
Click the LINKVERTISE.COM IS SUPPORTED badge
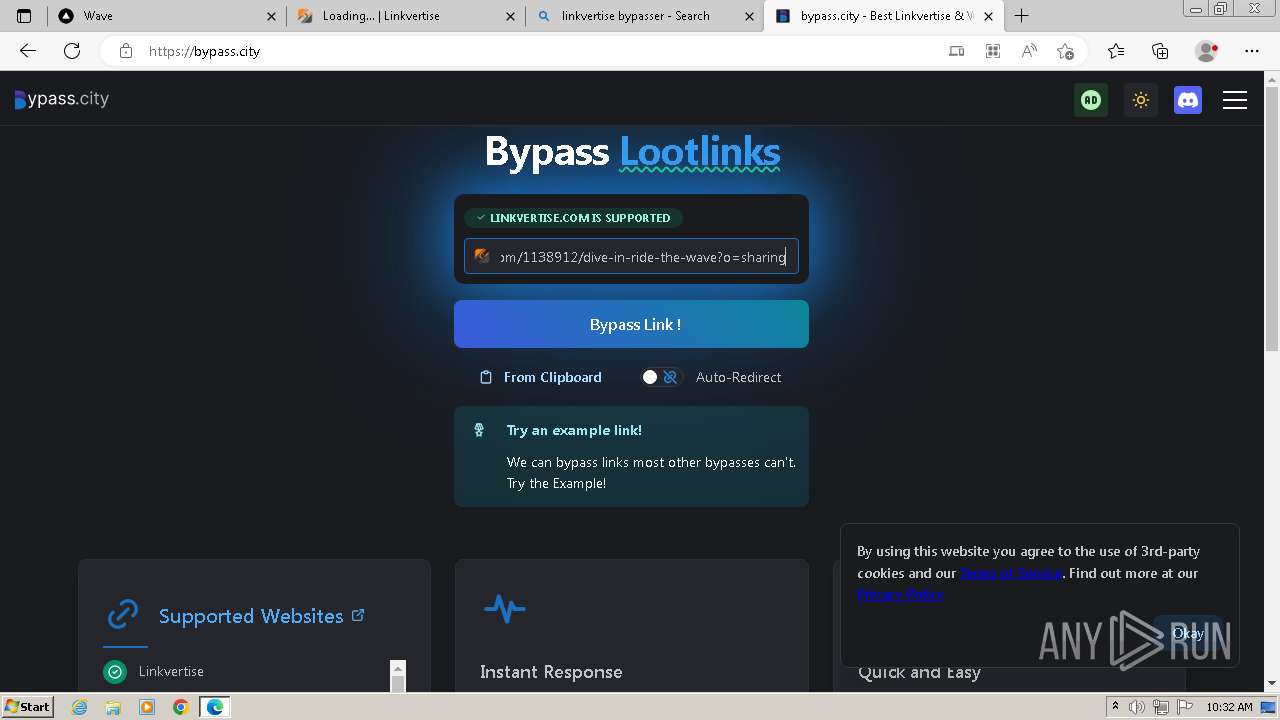[574, 217]
